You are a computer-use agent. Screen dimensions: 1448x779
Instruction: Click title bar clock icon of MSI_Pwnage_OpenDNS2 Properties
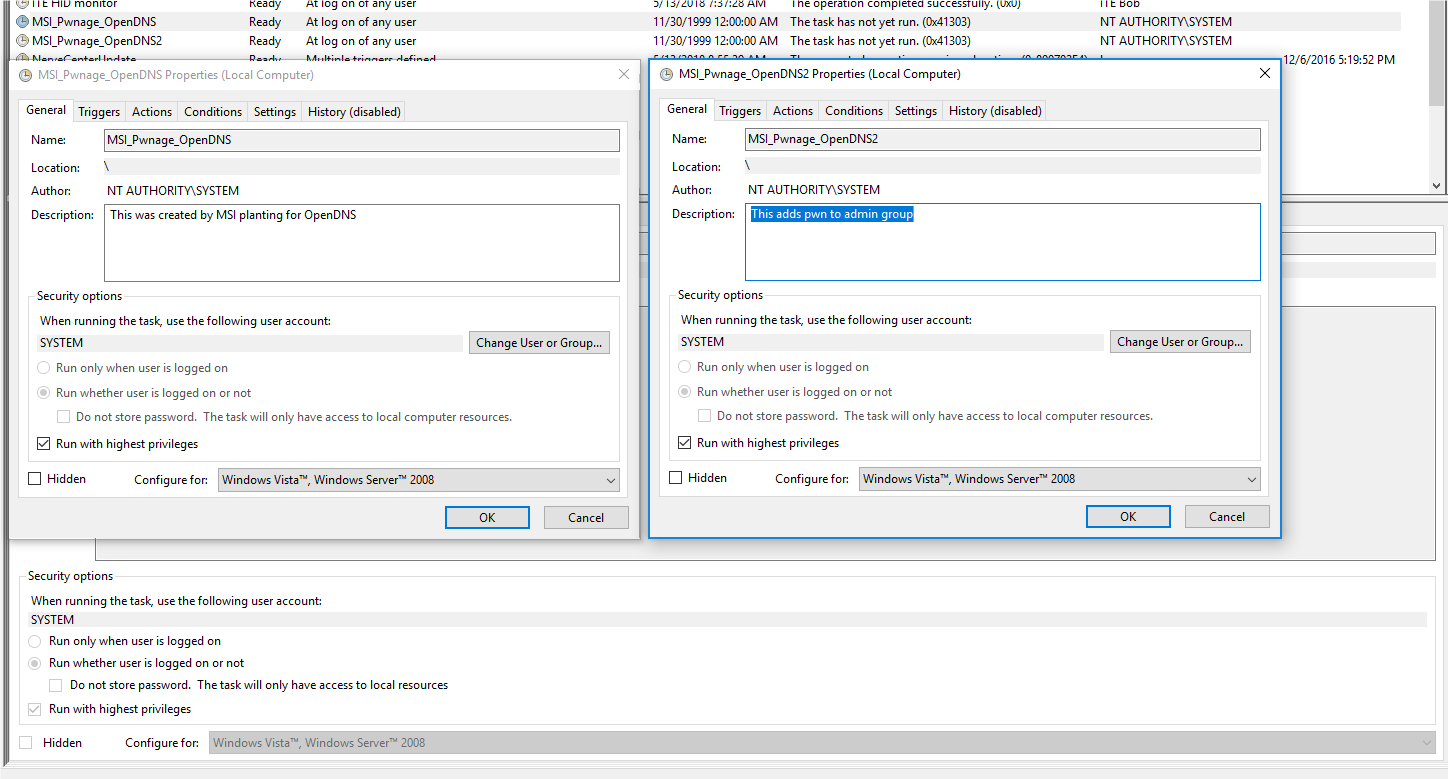tap(667, 74)
